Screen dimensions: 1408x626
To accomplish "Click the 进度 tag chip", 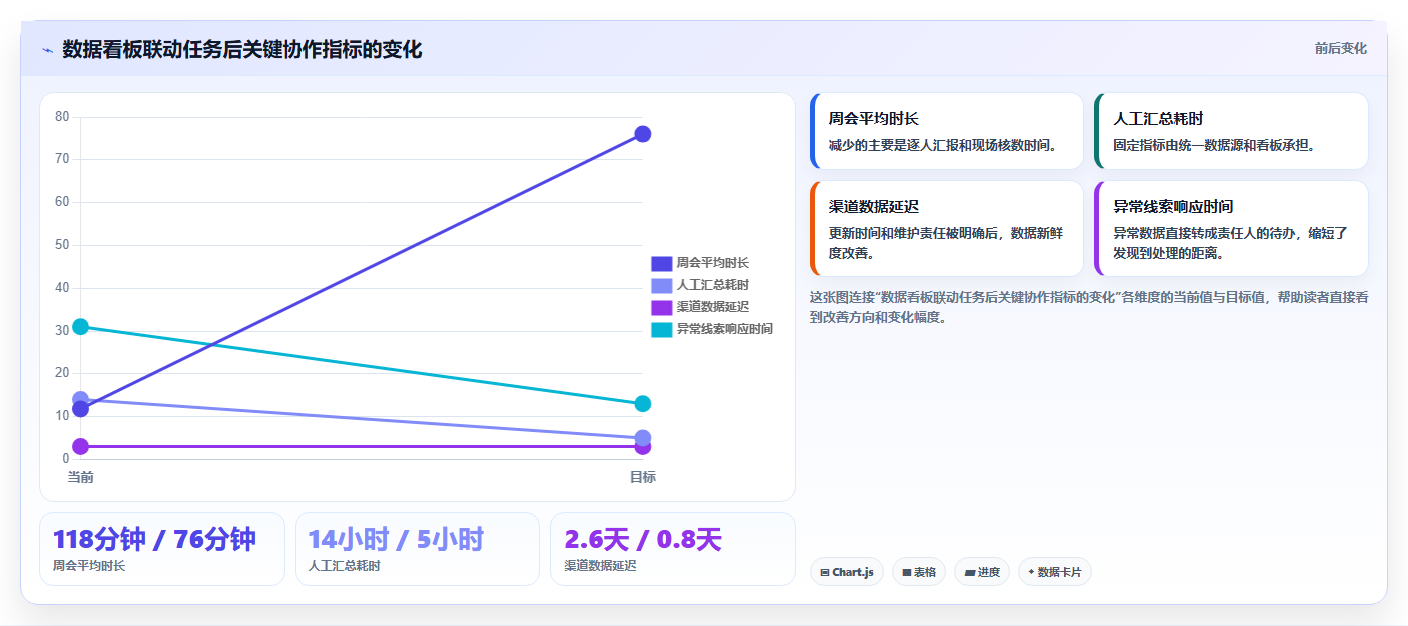I will [x=982, y=572].
